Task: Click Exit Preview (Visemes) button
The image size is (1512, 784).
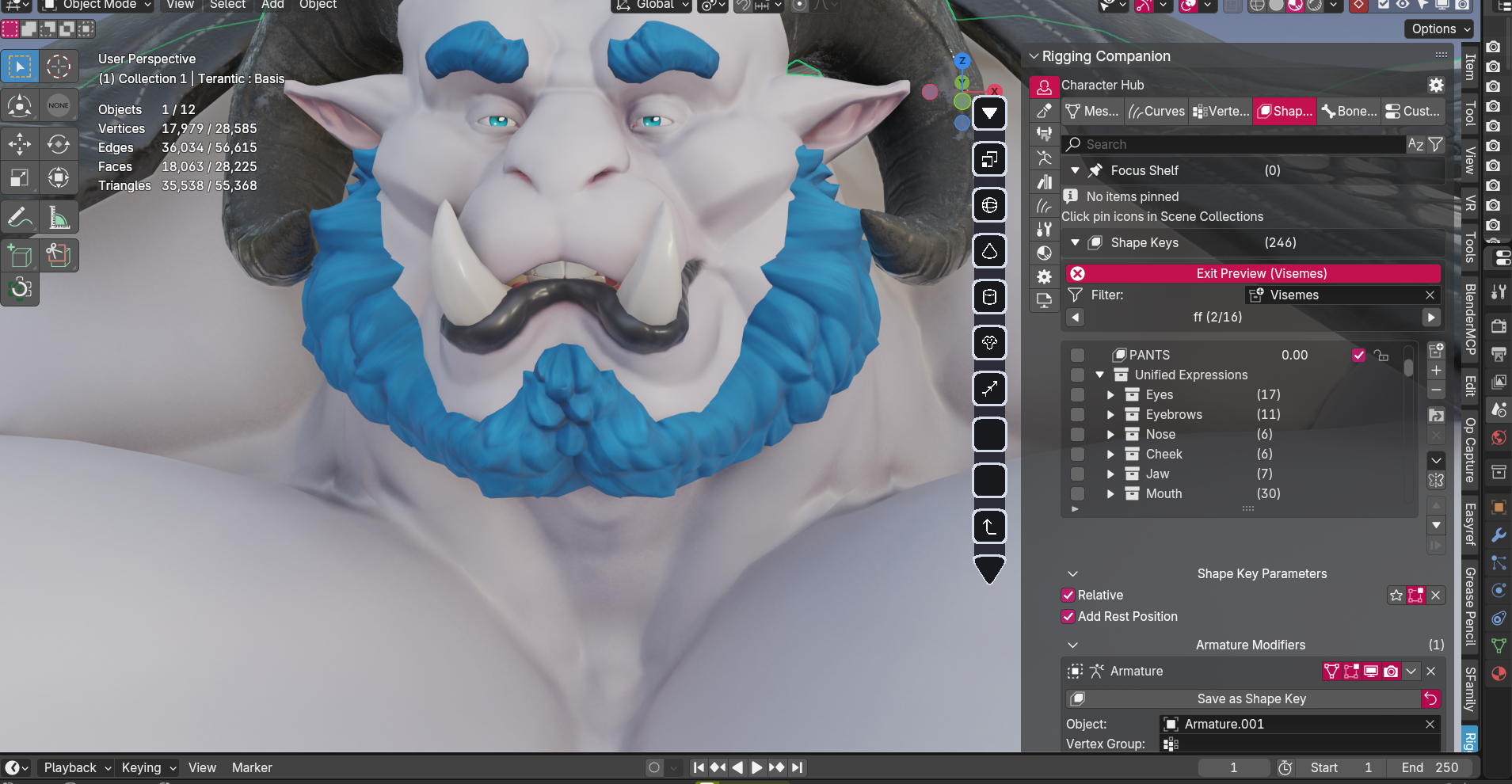Action: click(1261, 273)
